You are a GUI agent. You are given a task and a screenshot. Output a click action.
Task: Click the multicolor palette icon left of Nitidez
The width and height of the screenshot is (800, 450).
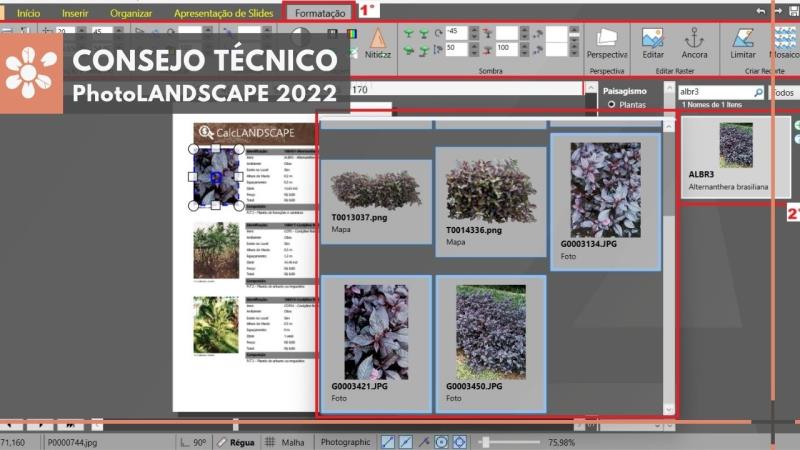[x=352, y=34]
